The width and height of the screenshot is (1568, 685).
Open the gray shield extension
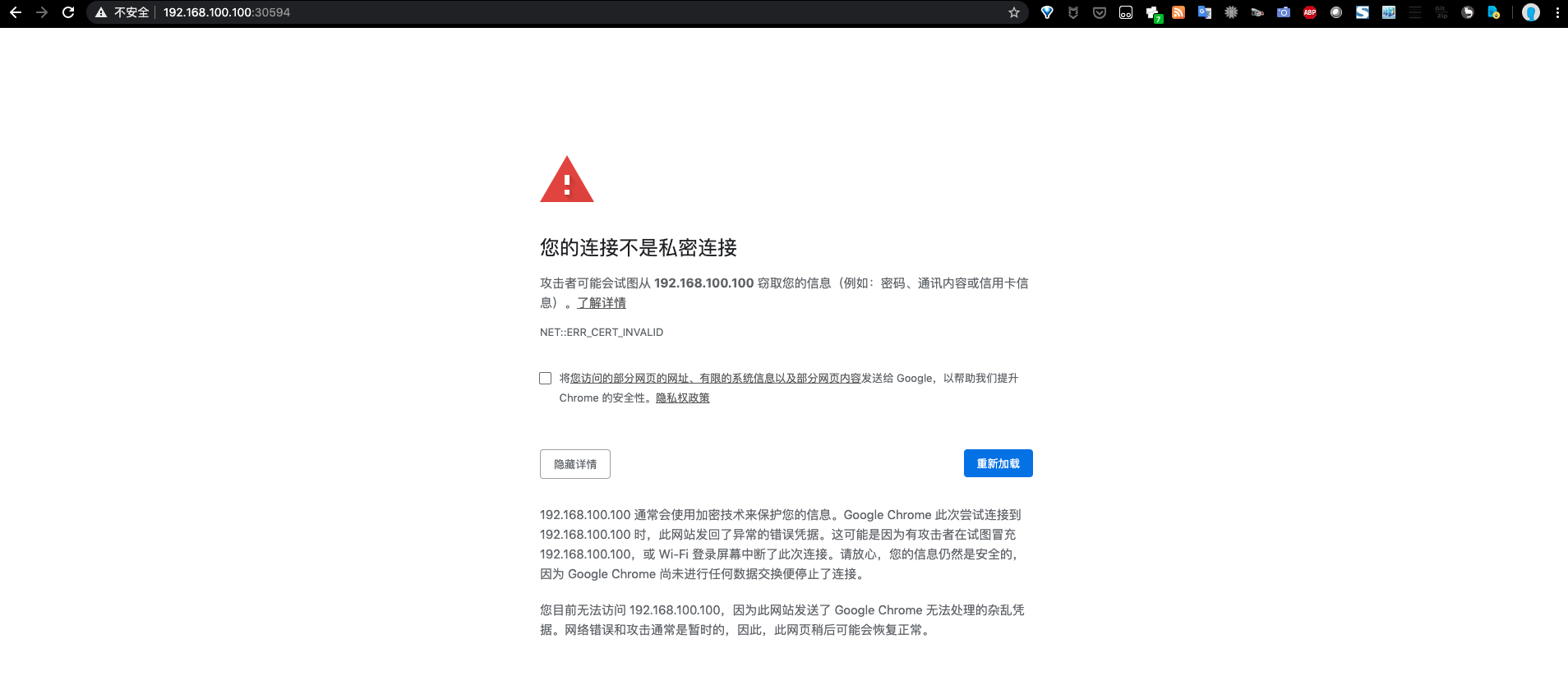click(x=1073, y=12)
